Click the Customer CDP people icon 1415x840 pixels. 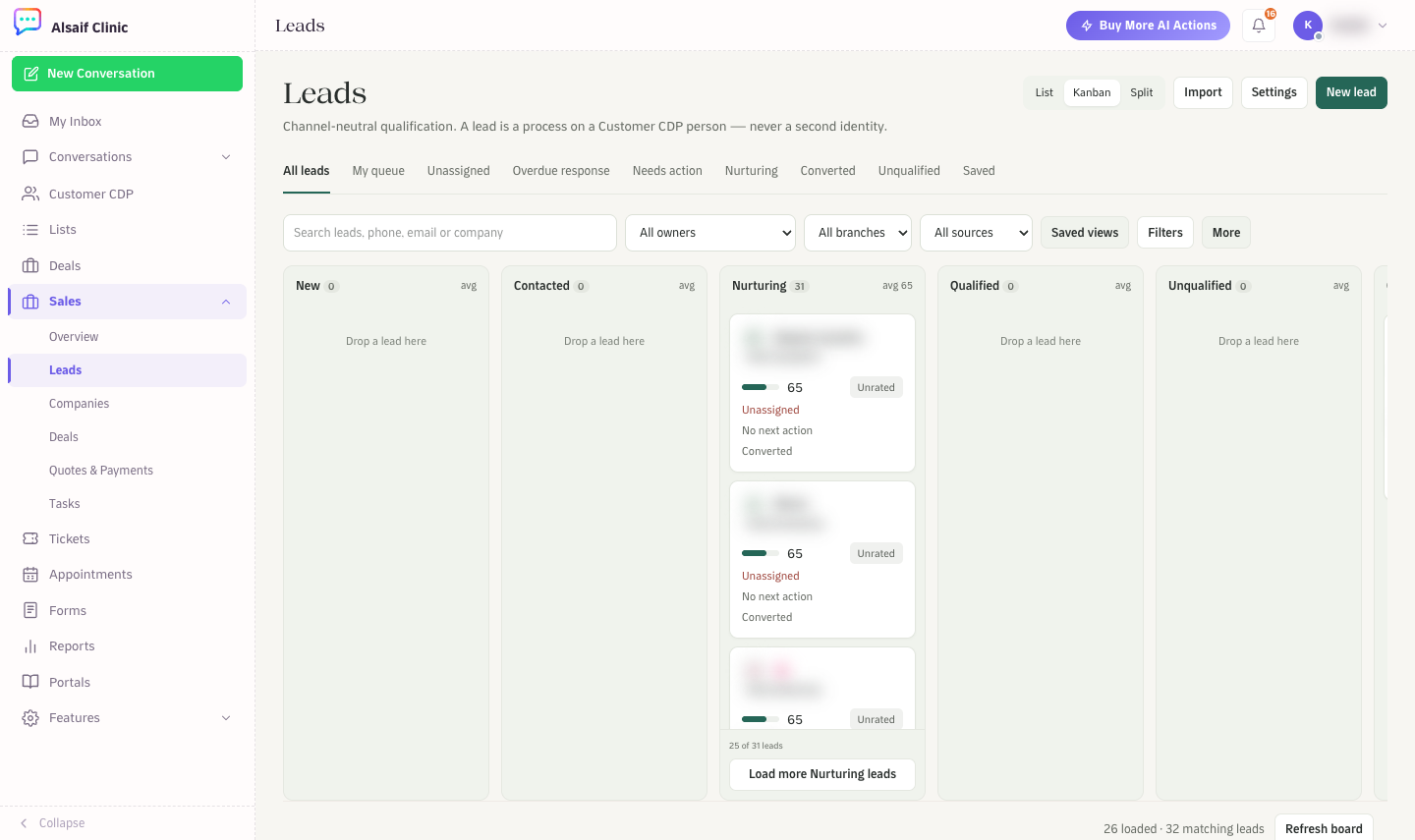click(x=30, y=194)
